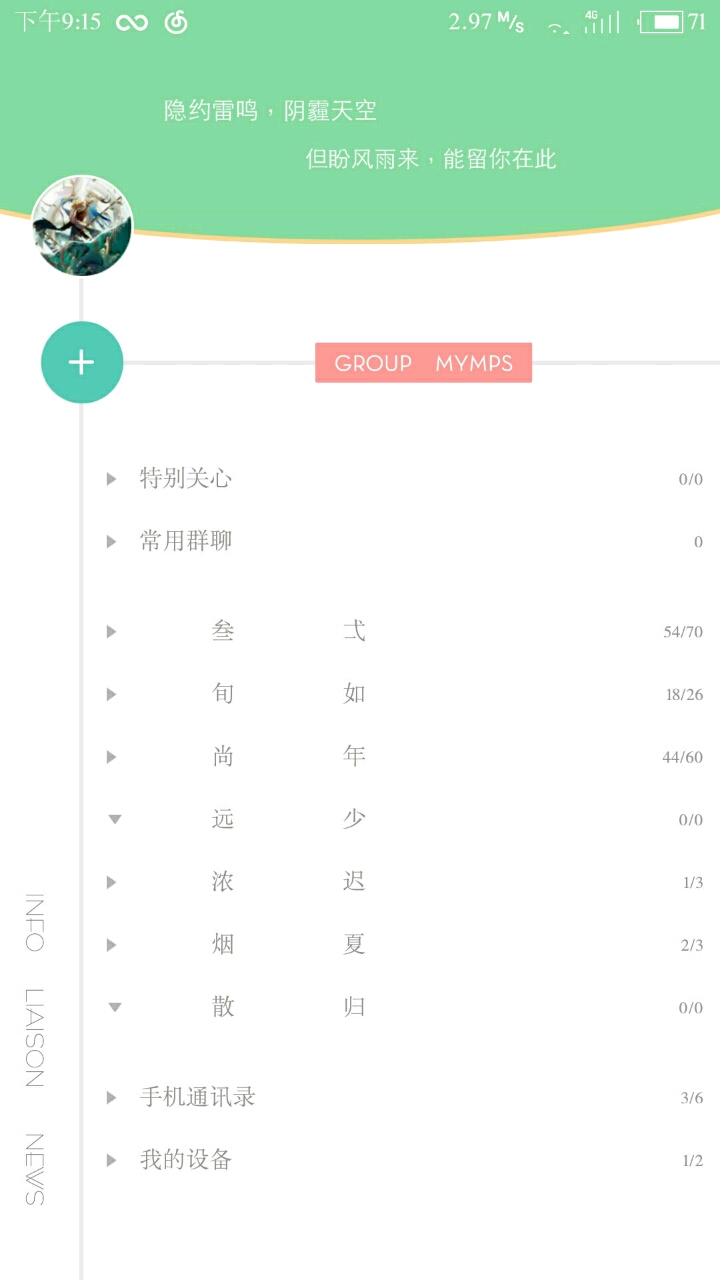Tap the NetEase music status icon
The width and height of the screenshot is (720, 1280).
coord(176,23)
